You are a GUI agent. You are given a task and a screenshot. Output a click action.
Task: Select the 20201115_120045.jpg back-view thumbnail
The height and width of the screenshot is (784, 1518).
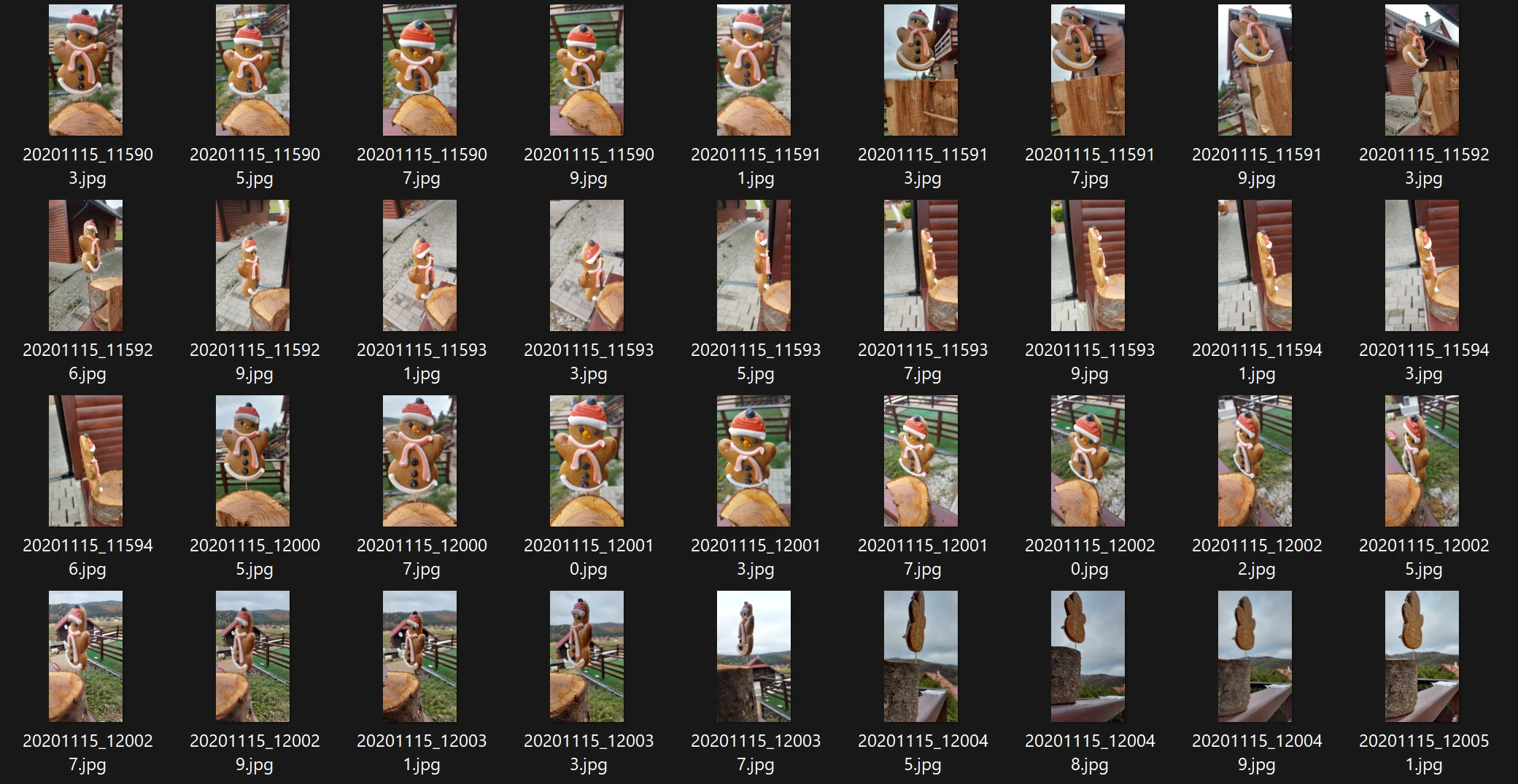coord(921,656)
